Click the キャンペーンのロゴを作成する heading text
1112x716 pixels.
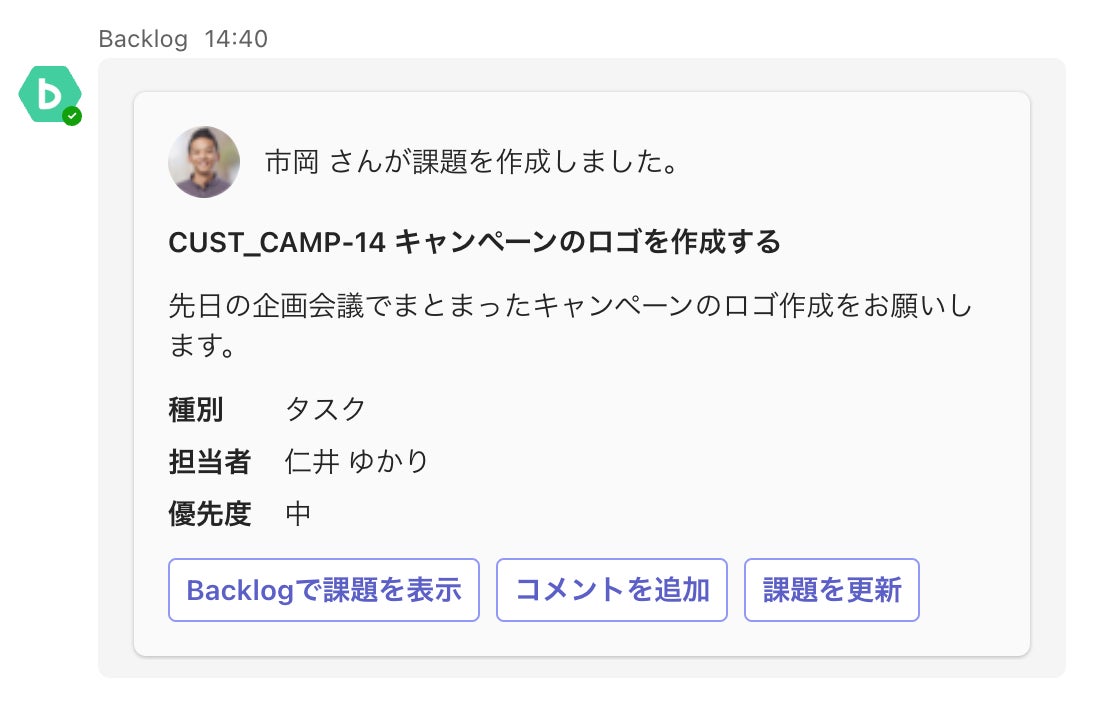tap(588, 242)
